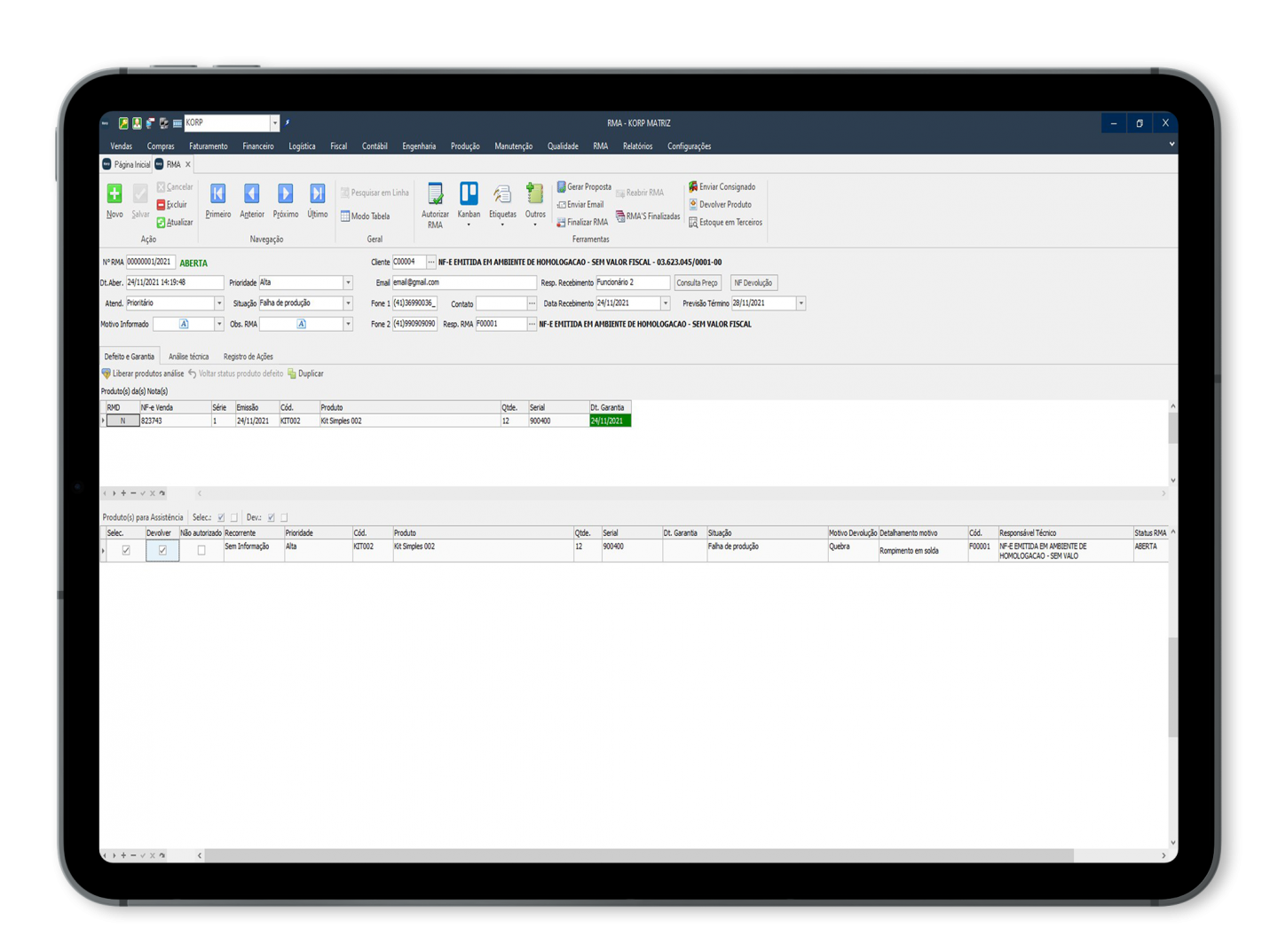Image resolution: width=1278 pixels, height=952 pixels.
Task: Click the Novo green plus icon
Action: pos(114,193)
